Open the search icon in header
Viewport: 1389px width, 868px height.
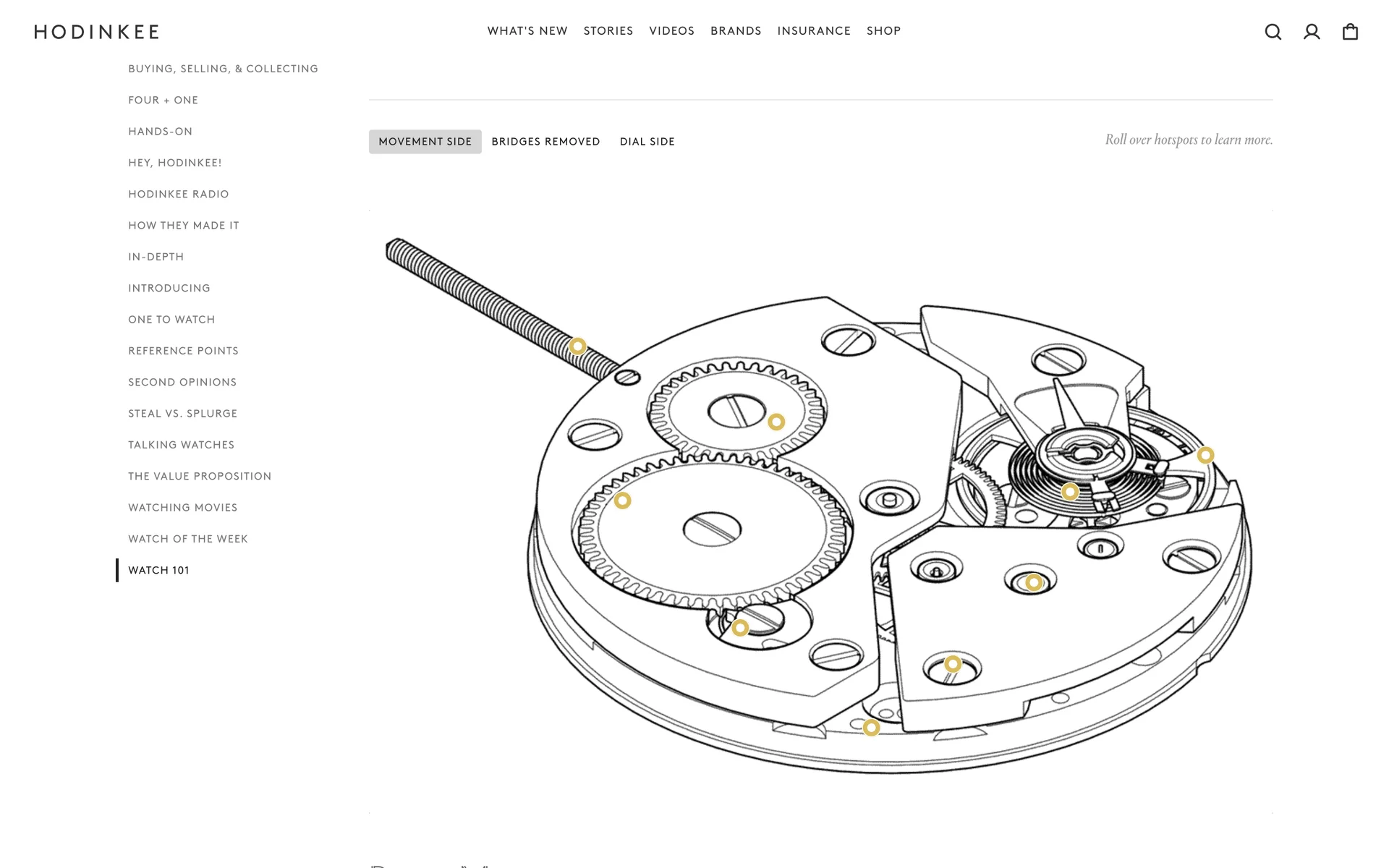point(1273,32)
